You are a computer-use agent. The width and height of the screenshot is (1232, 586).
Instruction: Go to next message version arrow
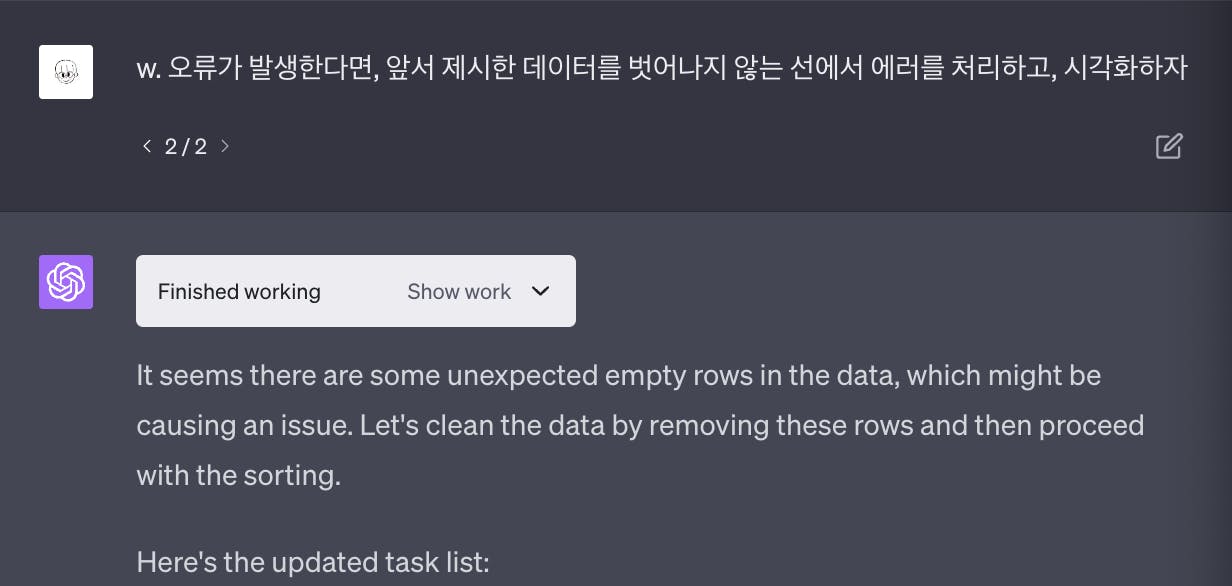225,146
